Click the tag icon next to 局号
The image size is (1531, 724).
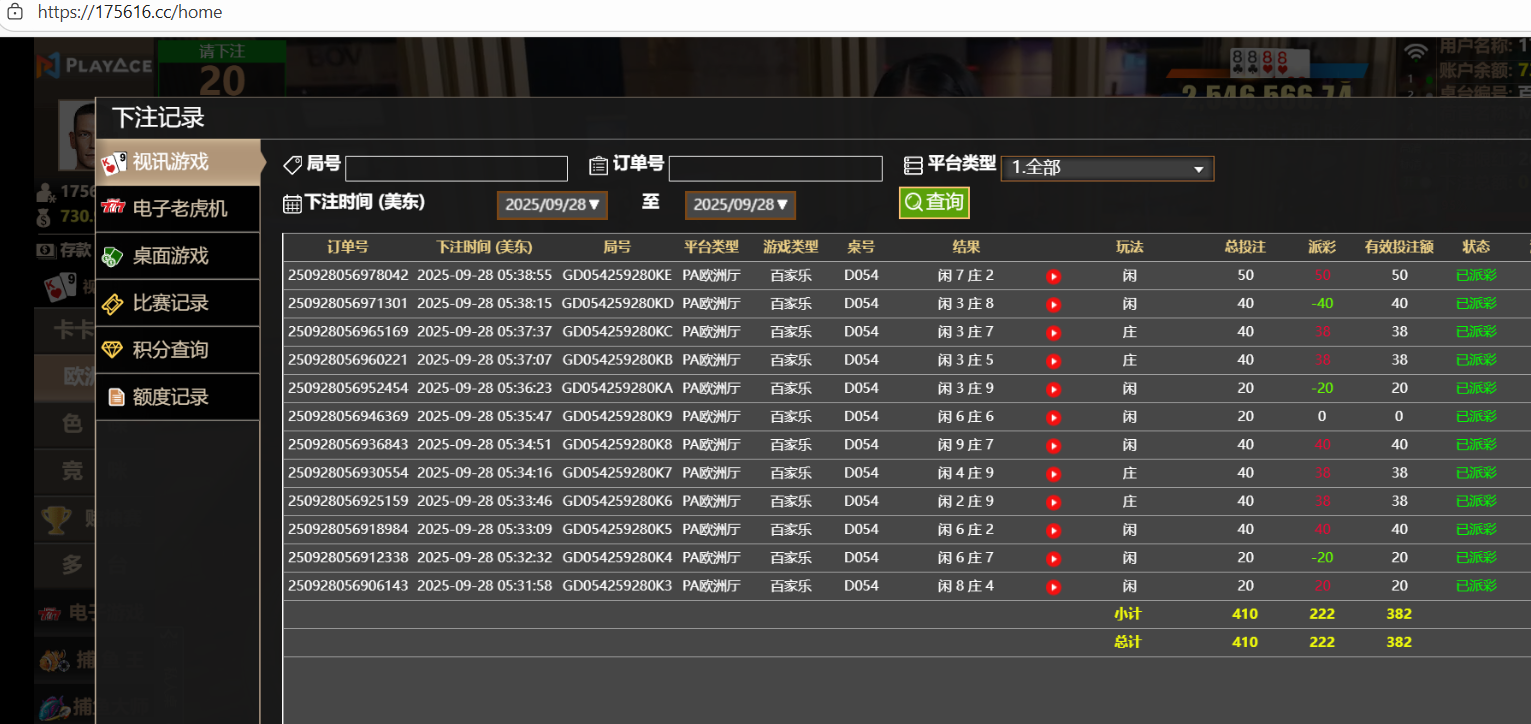point(293,165)
